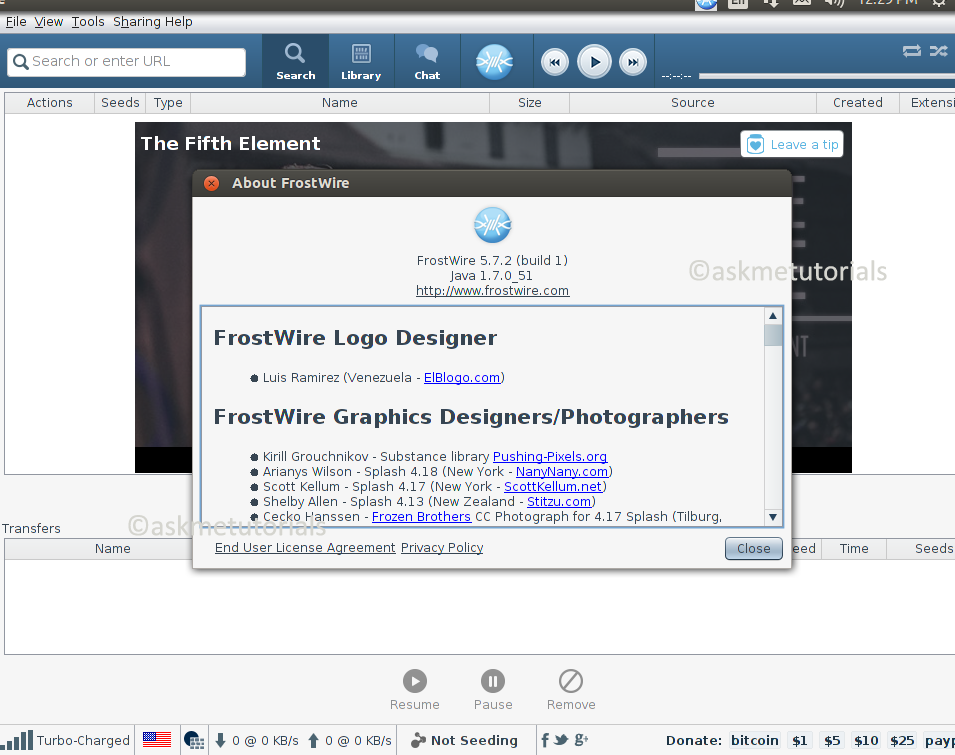Viewport: 955px width, 755px height.
Task: Click the Leave a tip button
Action: click(x=792, y=144)
